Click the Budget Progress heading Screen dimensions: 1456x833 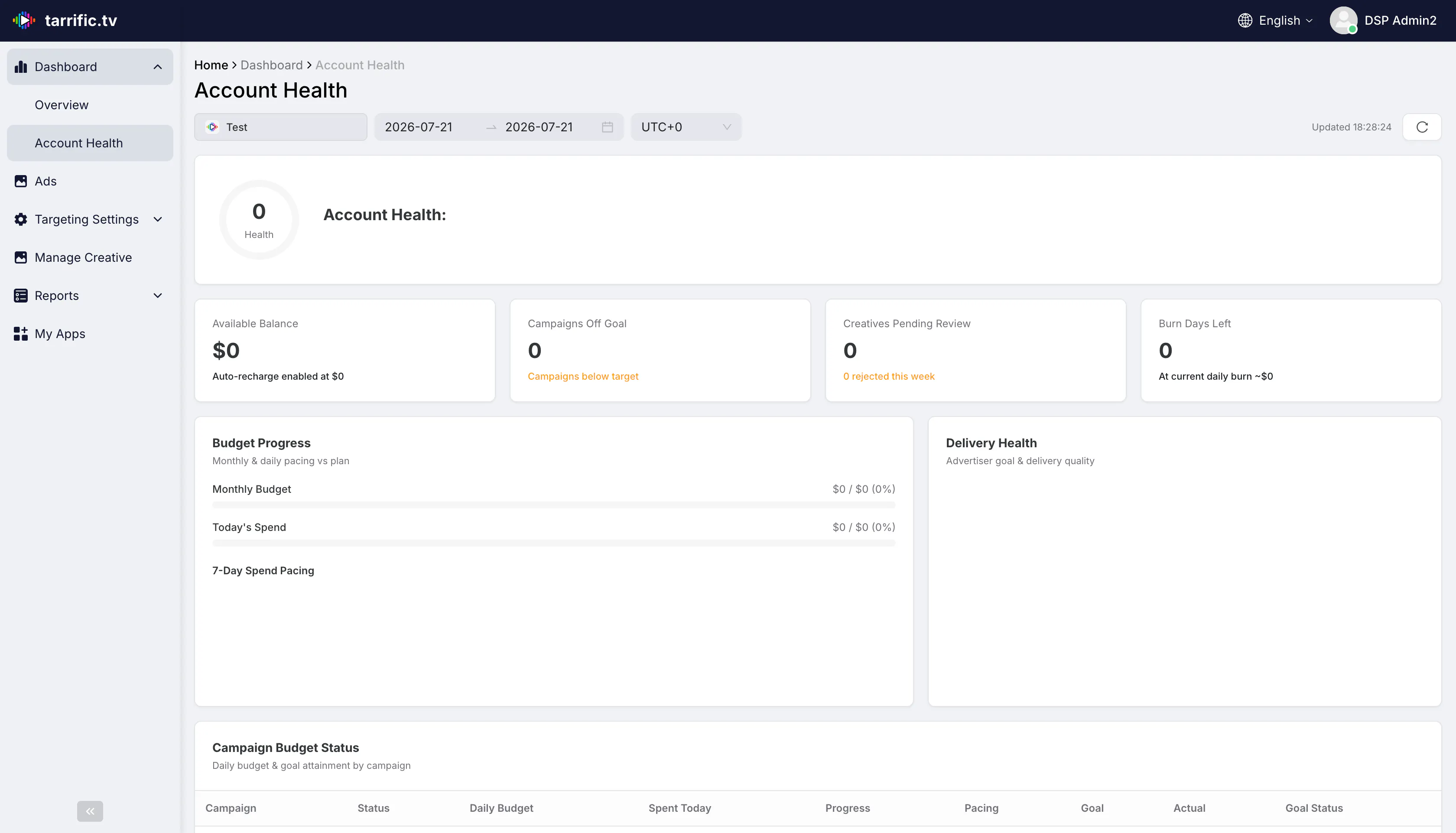(x=261, y=443)
